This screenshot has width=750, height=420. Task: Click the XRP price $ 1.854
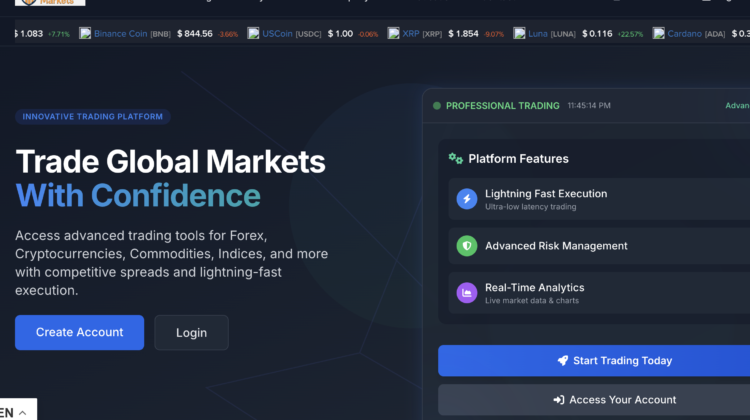point(463,34)
